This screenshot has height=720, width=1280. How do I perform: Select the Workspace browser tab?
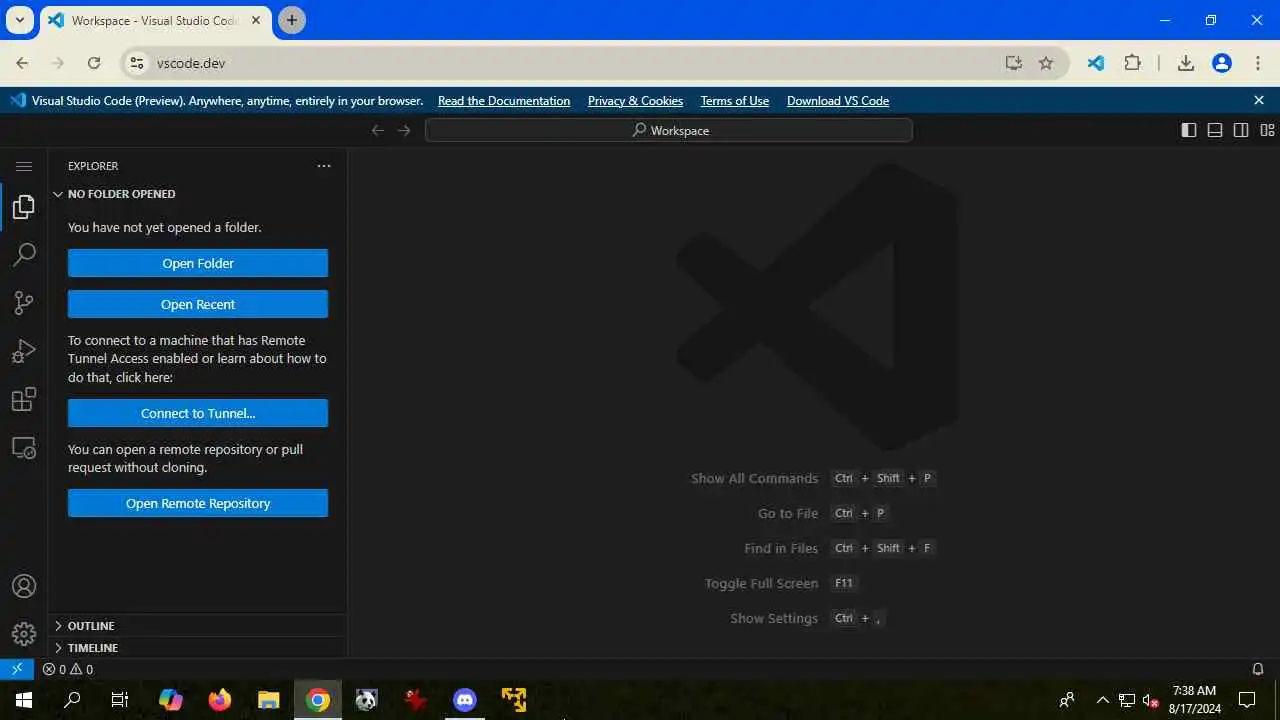156,20
